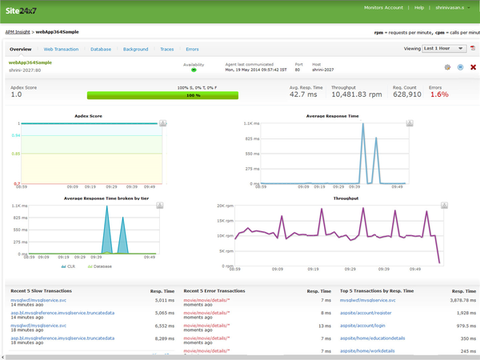480x360 pixels.
Task: Click the tallest spike in Average Response Time chart
Action: coord(363,153)
